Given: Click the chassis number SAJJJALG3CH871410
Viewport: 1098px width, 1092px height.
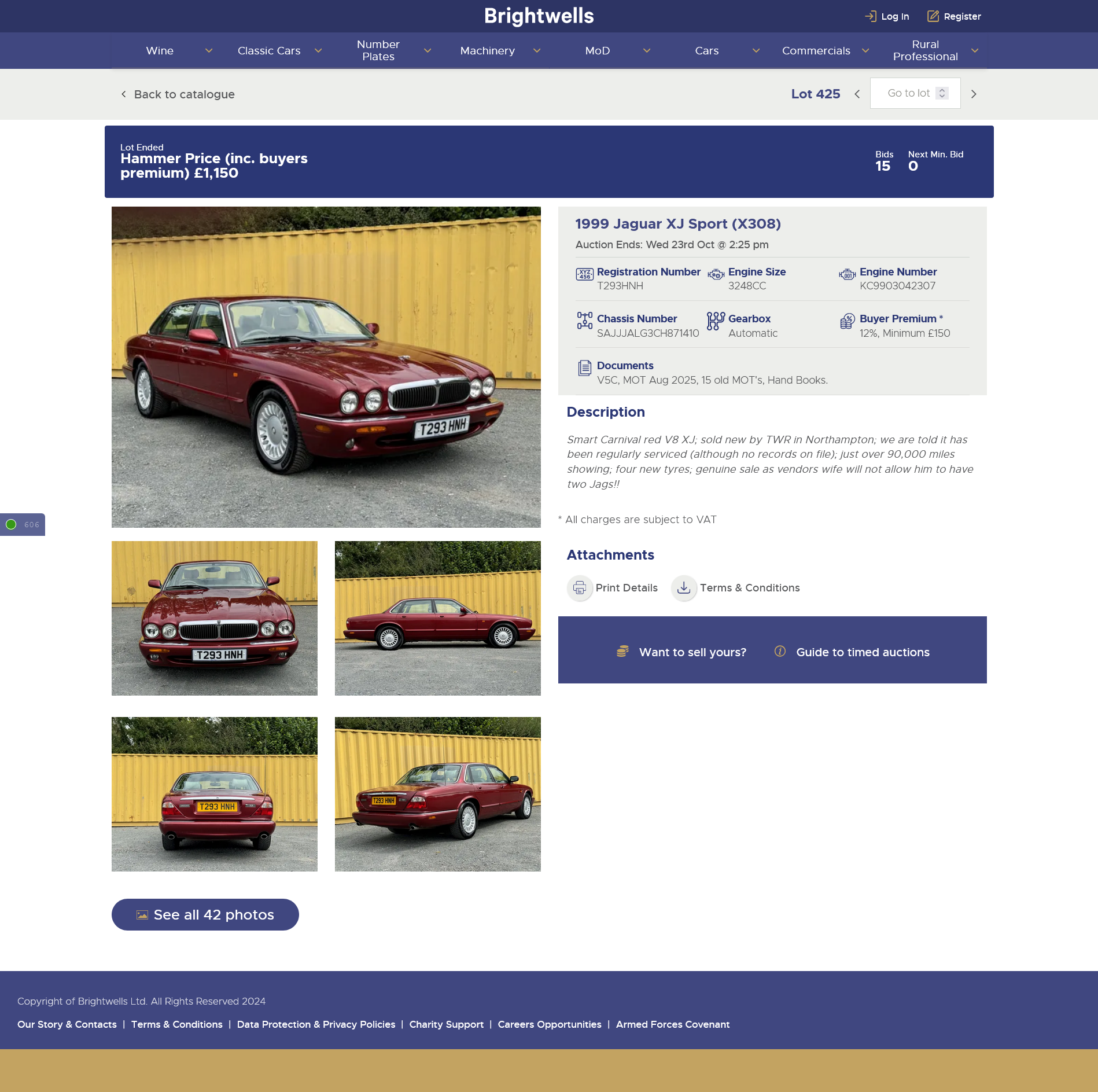Looking at the screenshot, I should coord(648,333).
